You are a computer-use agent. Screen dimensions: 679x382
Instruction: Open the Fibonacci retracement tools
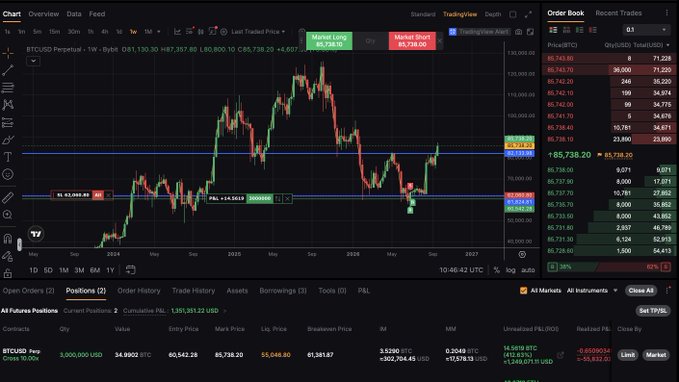[x=8, y=87]
